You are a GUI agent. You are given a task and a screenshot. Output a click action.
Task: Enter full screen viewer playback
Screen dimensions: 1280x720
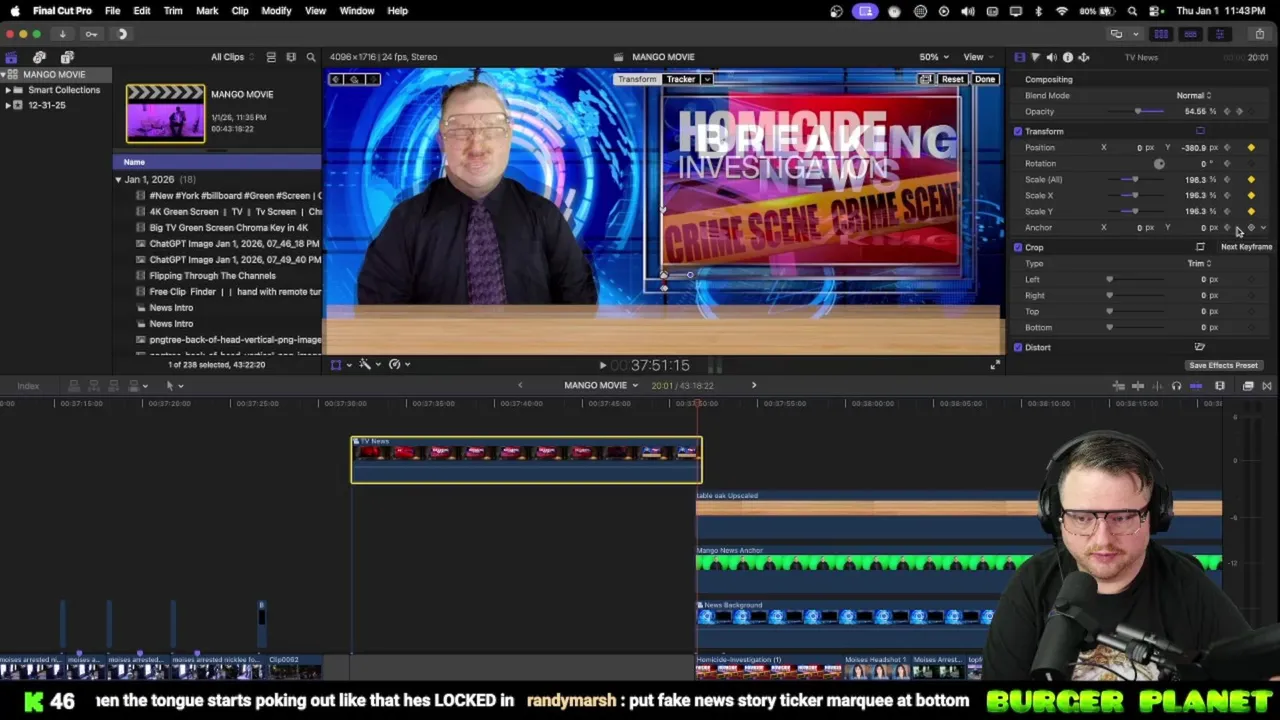(994, 365)
